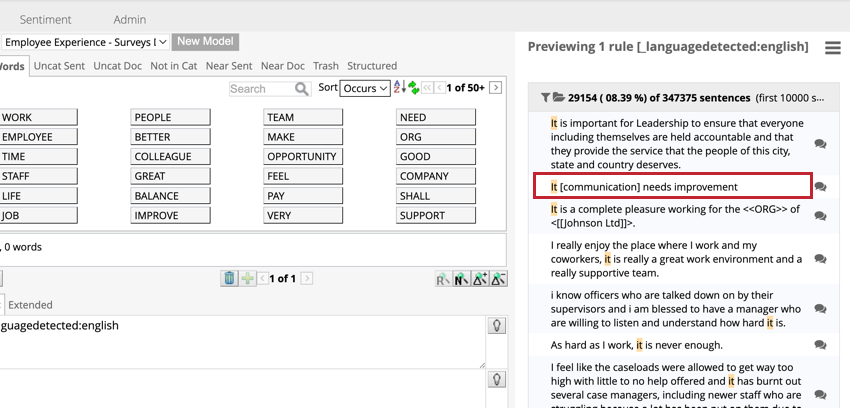This screenshot has width=850, height=408.
Task: Select the Not in Cat tab
Action: point(173,66)
